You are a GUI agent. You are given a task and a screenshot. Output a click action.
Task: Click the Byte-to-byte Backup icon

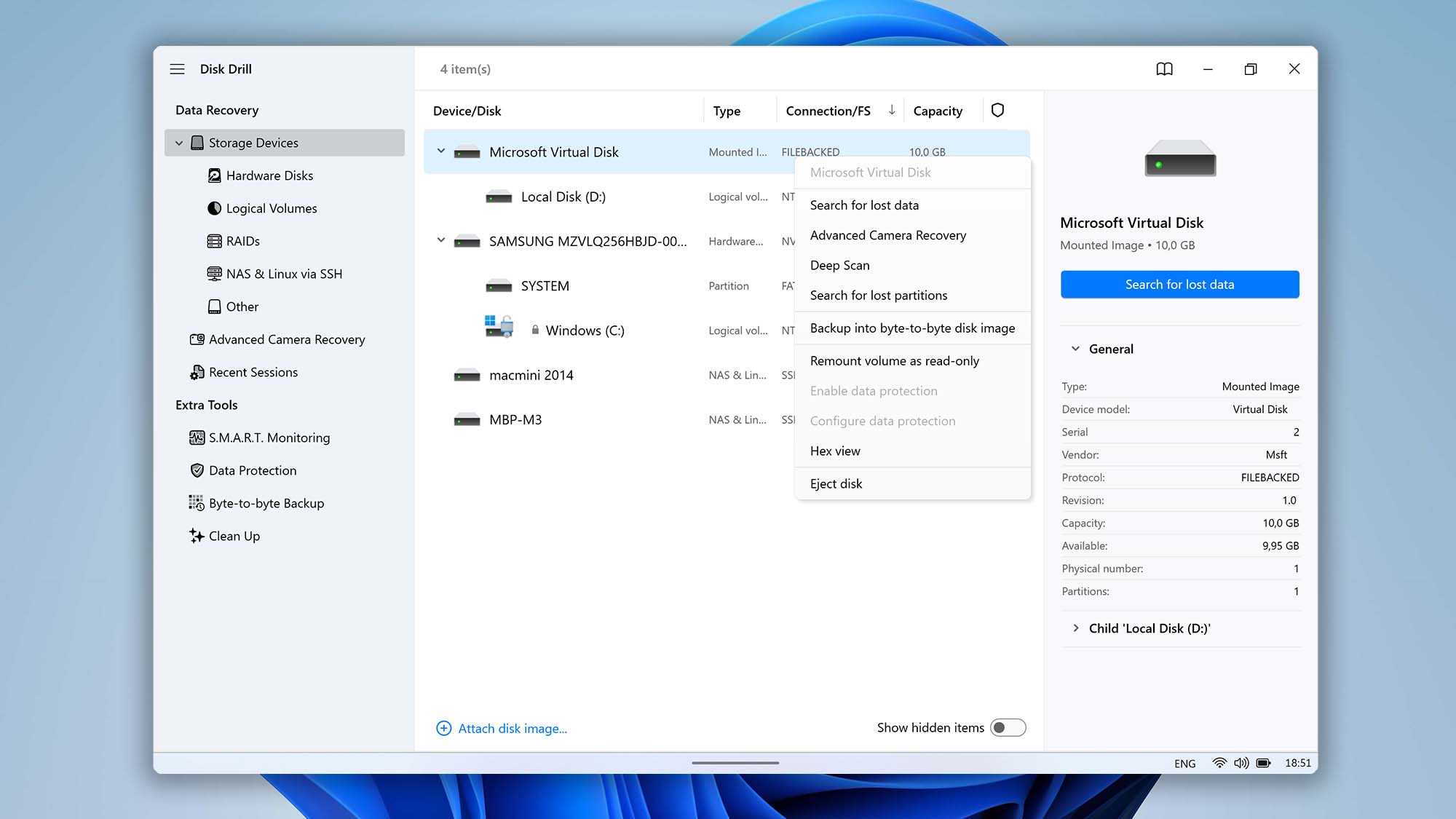point(197,503)
